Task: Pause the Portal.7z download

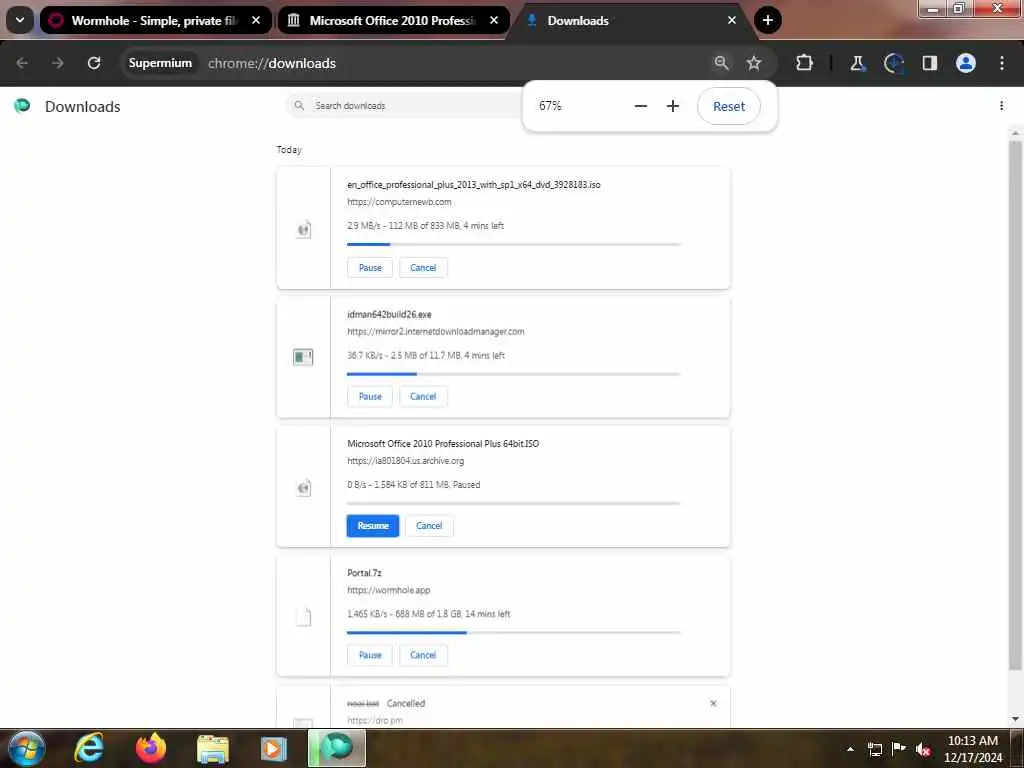Action: tap(370, 655)
